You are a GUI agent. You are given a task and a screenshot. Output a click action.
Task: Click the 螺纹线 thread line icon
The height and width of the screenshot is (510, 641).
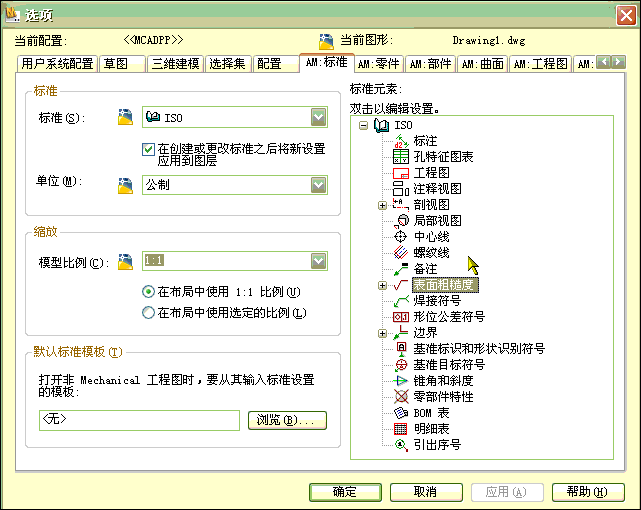[401, 253]
